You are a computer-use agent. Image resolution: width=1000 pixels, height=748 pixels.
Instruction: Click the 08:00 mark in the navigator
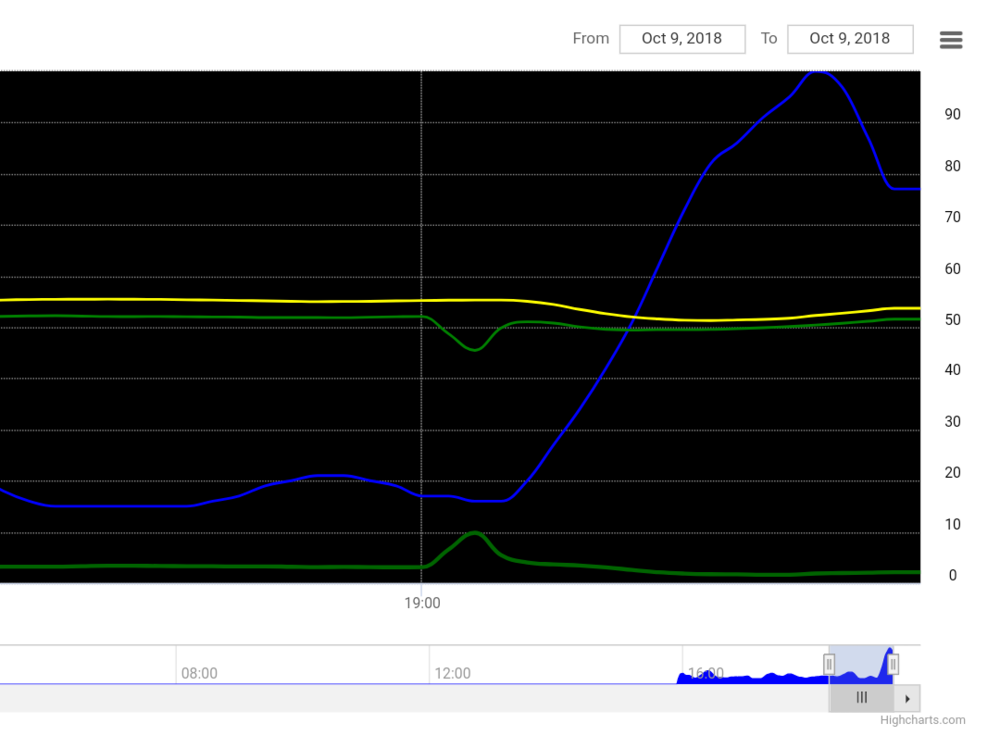click(x=199, y=673)
